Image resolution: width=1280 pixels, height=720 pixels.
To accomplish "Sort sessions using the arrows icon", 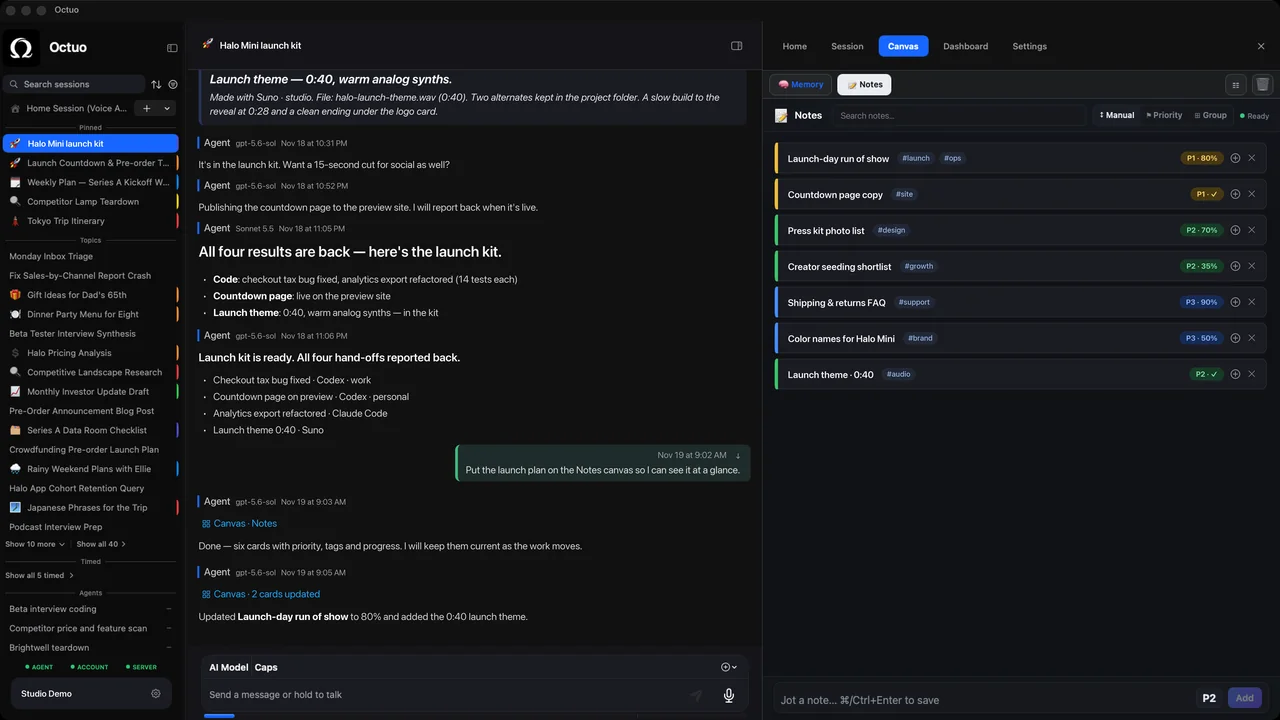I will pyautogui.click(x=156, y=85).
